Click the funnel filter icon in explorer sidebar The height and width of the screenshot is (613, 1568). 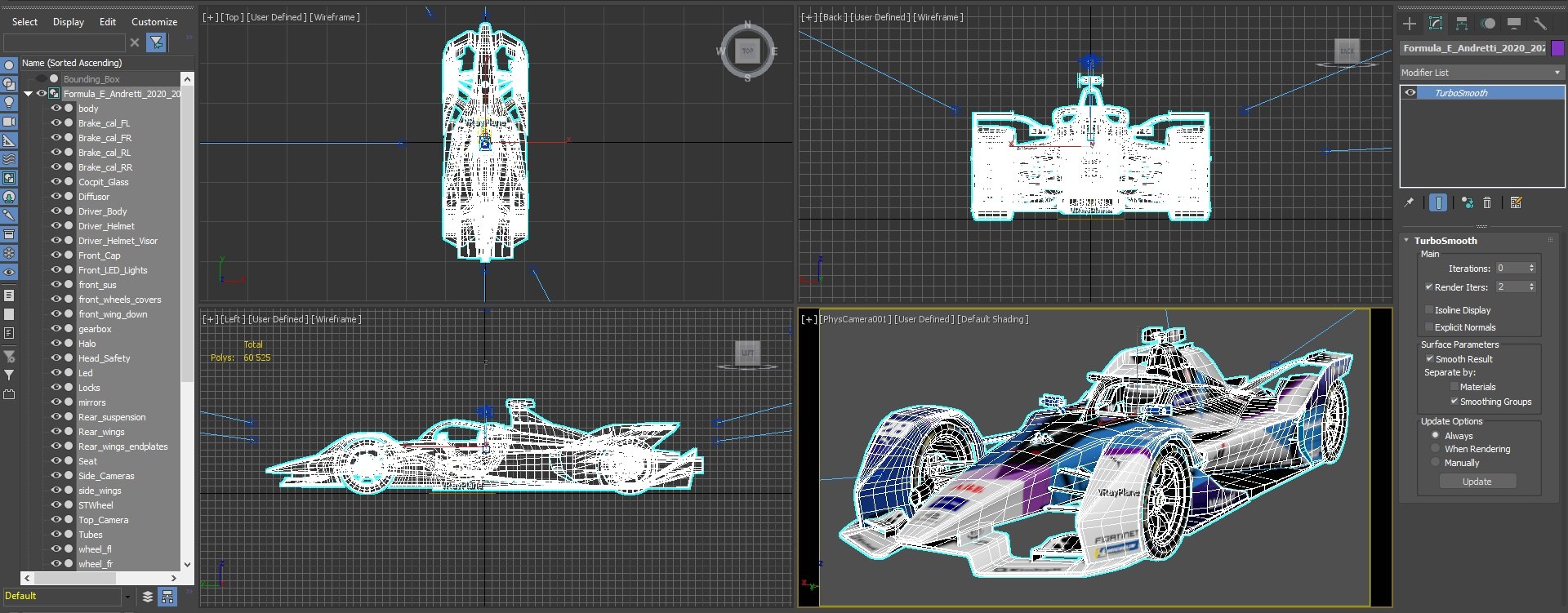click(x=9, y=375)
